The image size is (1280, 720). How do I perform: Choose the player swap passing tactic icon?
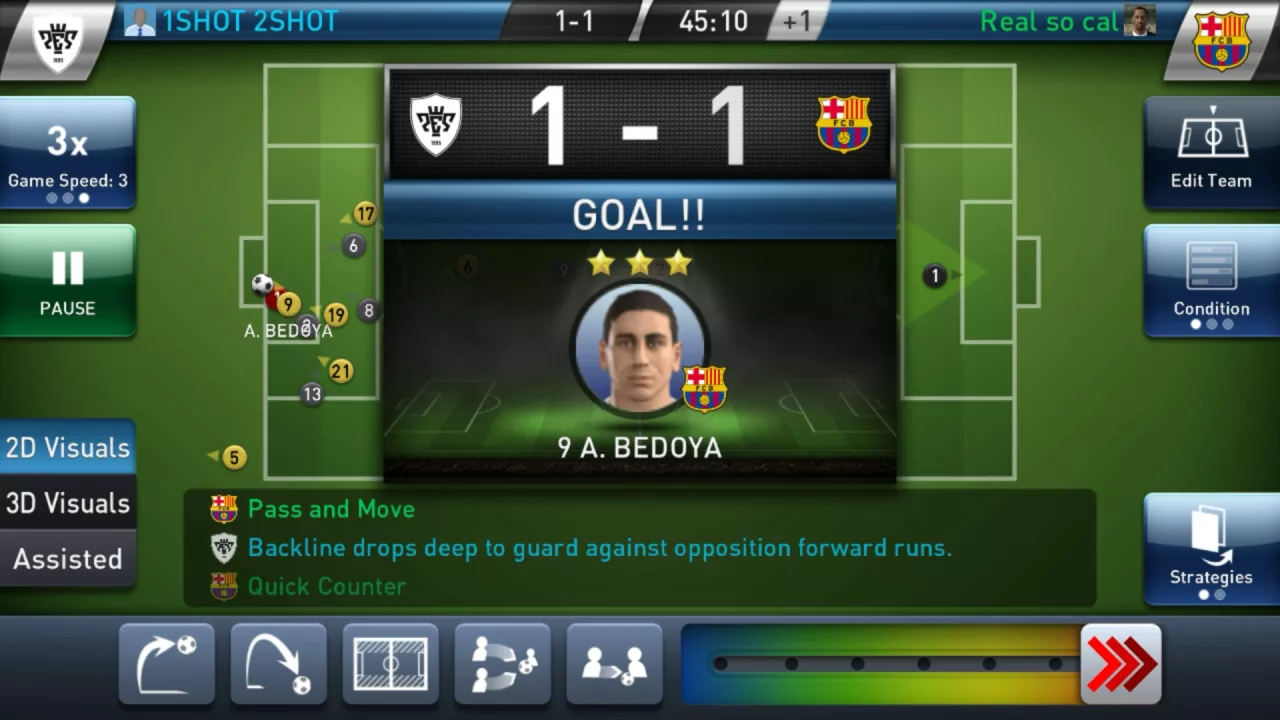click(x=503, y=664)
